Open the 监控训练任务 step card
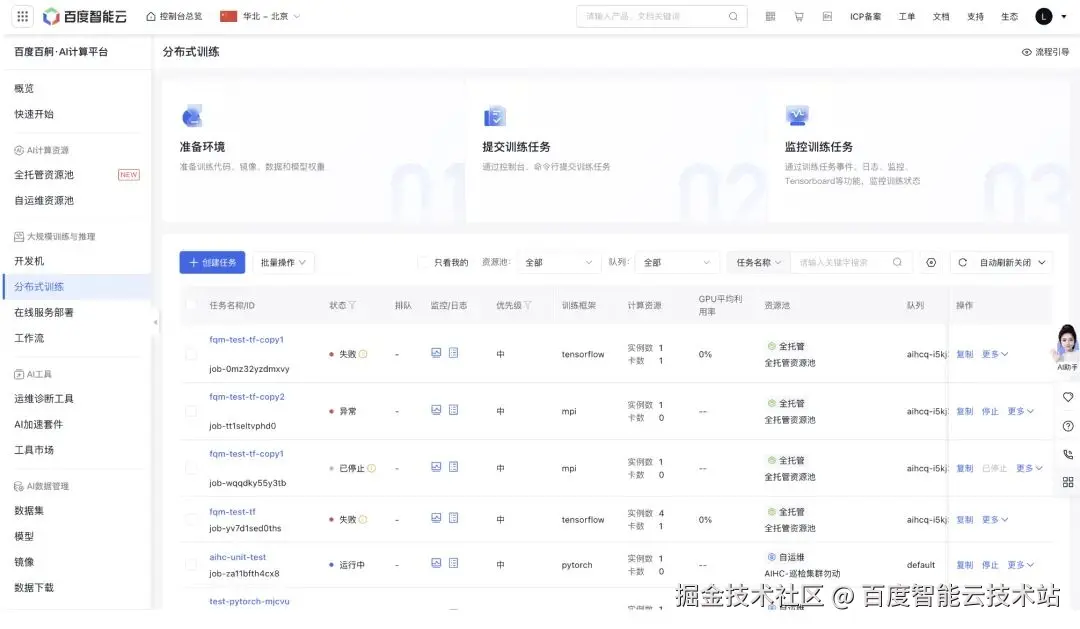 coord(918,150)
